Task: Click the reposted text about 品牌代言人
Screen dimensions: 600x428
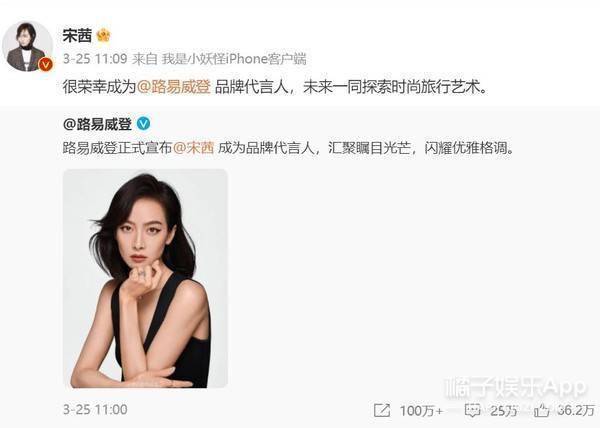Action: tap(288, 148)
